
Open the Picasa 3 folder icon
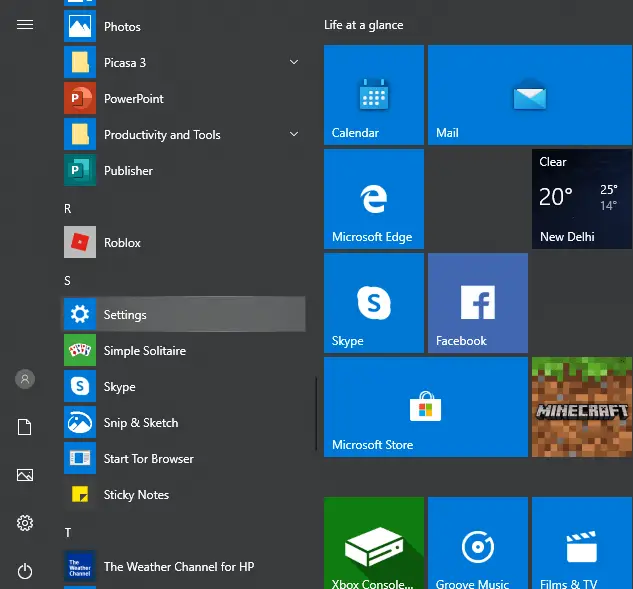point(80,62)
